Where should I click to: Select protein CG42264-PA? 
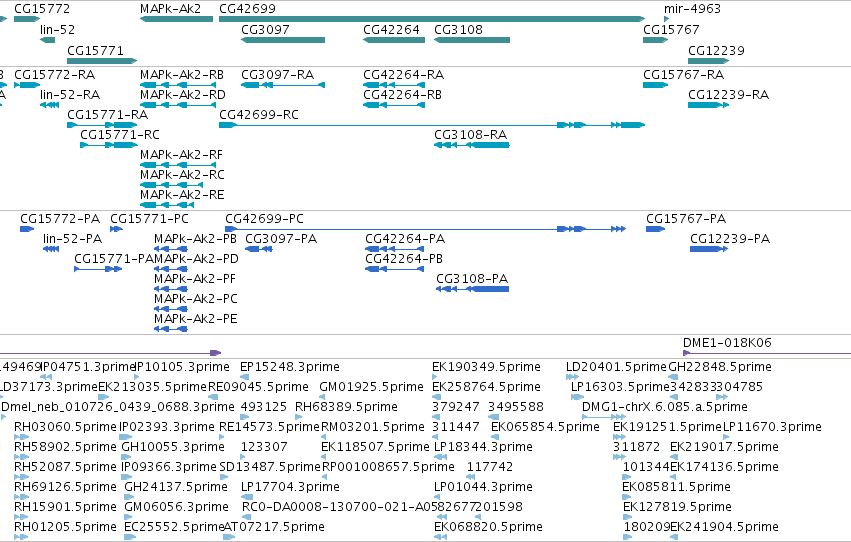pyautogui.click(x=395, y=249)
